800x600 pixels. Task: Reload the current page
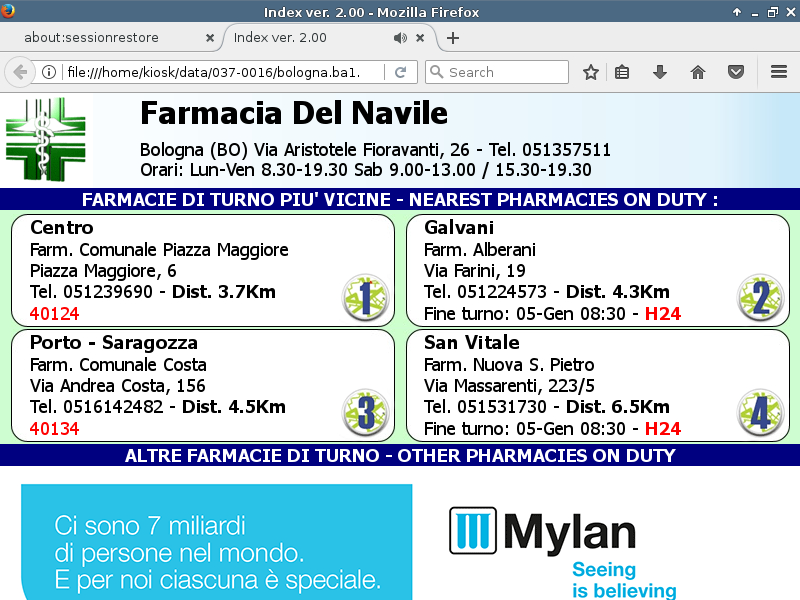[x=400, y=72]
